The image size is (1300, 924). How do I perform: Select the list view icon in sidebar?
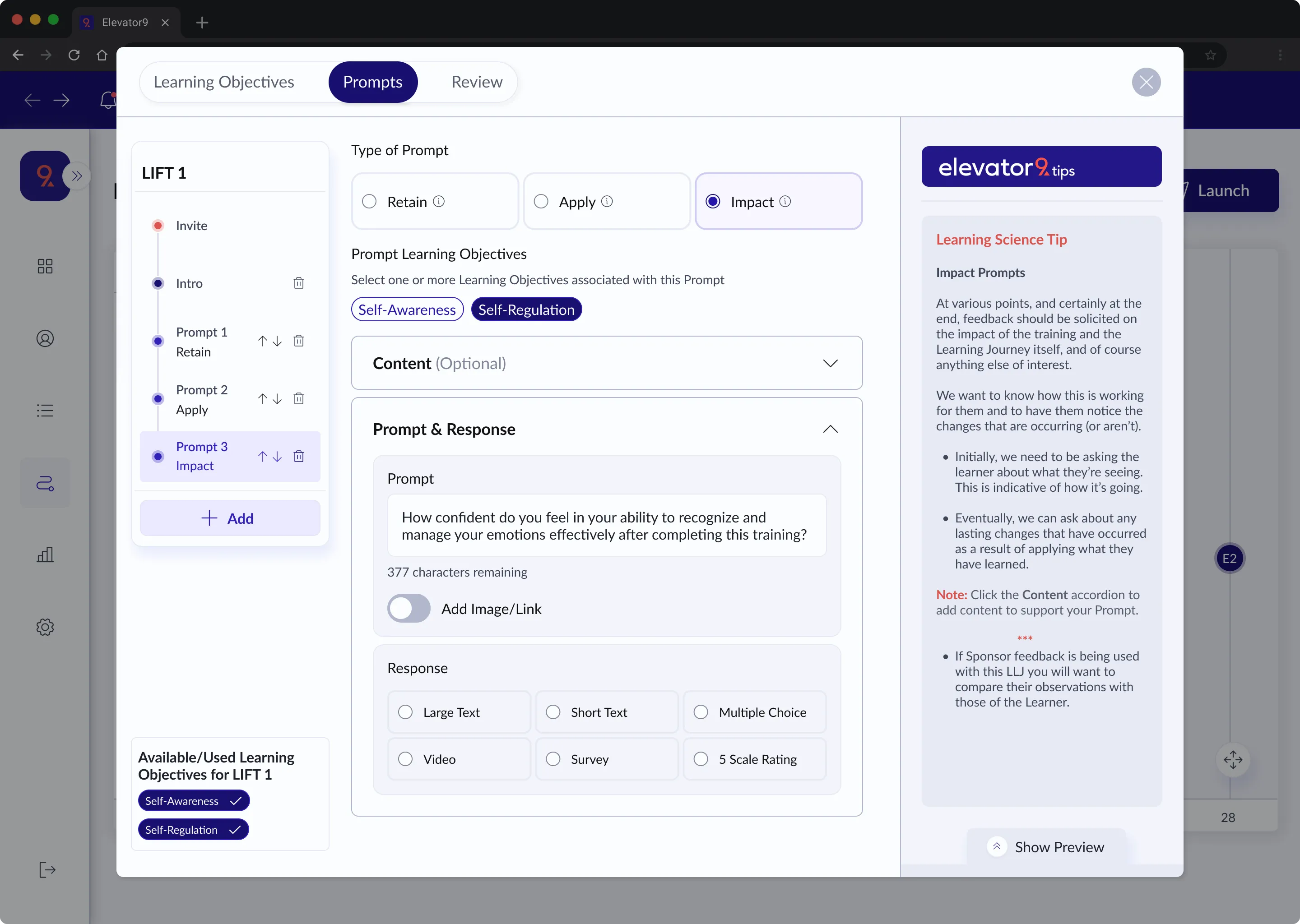pos(45,411)
